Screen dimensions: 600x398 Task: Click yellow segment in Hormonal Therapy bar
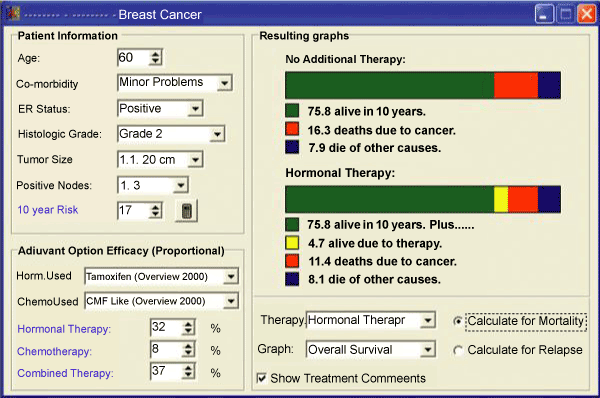(501, 199)
